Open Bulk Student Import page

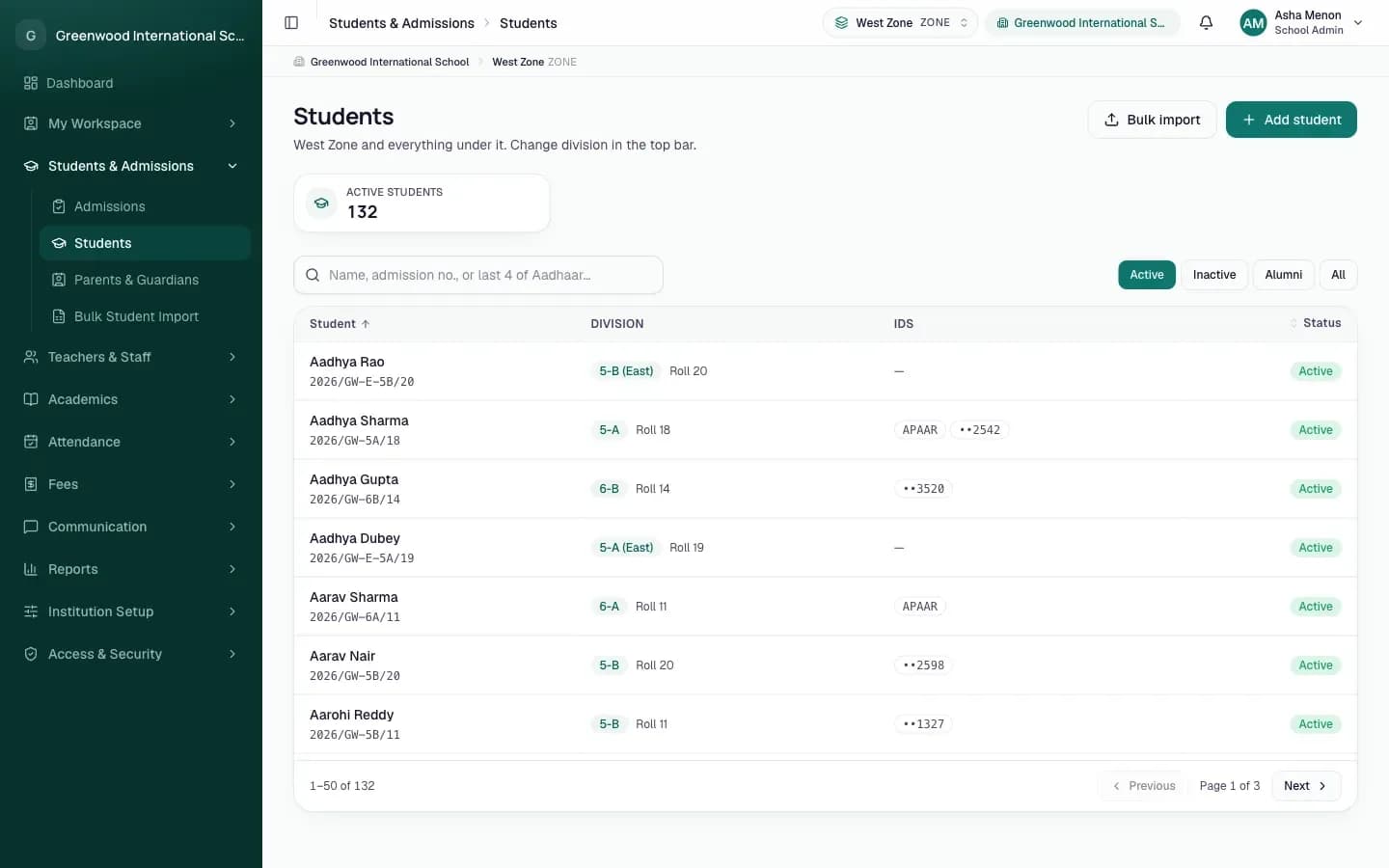pos(145,316)
